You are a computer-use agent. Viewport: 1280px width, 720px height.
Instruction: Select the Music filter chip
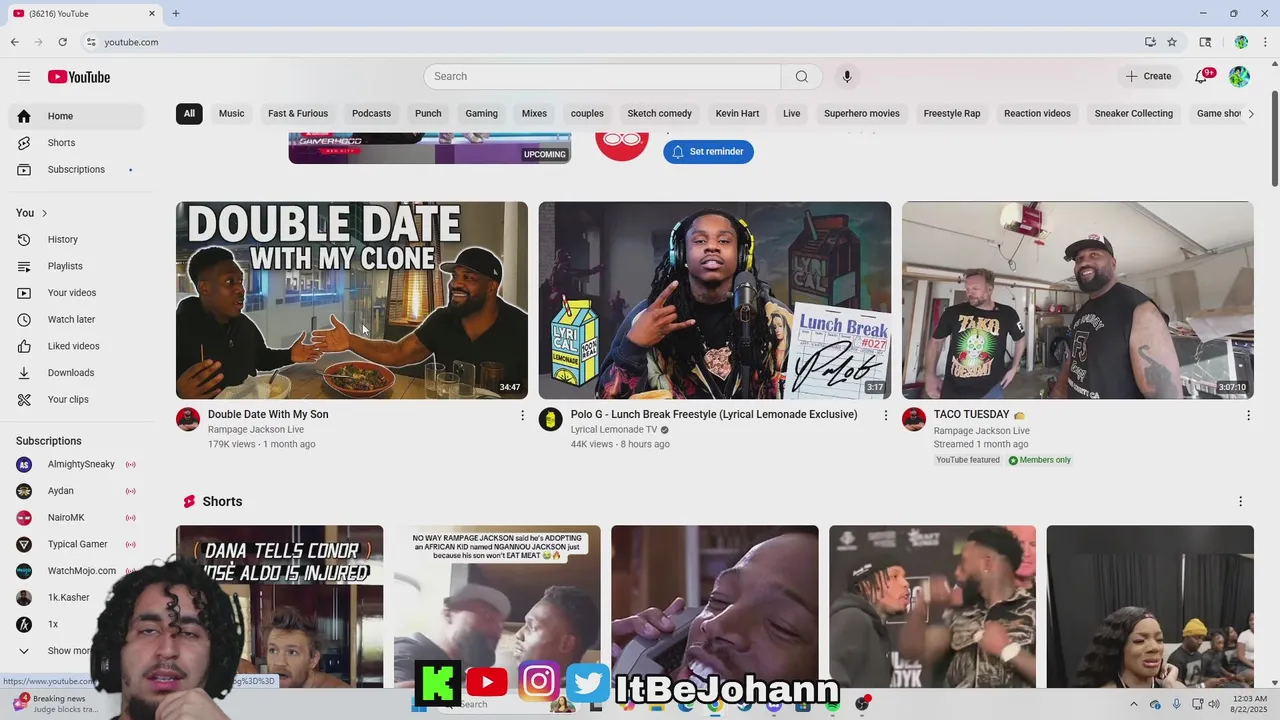[232, 114]
